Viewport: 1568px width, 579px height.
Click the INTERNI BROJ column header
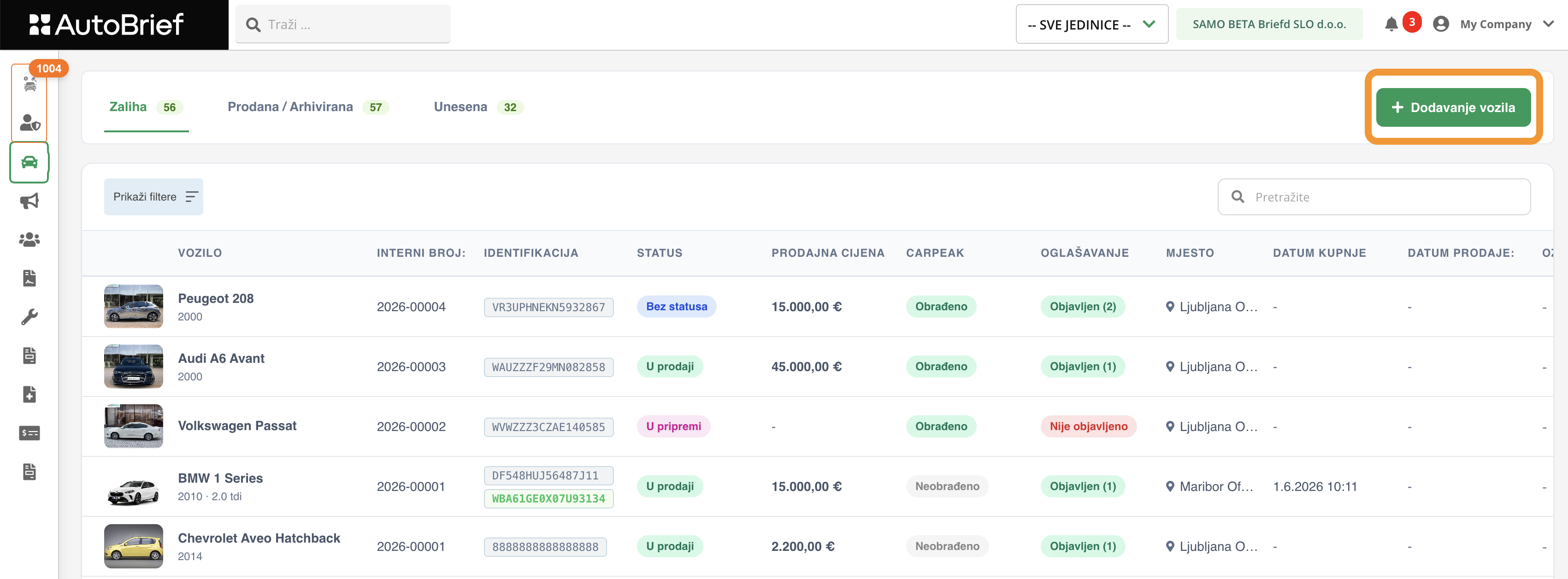point(421,253)
